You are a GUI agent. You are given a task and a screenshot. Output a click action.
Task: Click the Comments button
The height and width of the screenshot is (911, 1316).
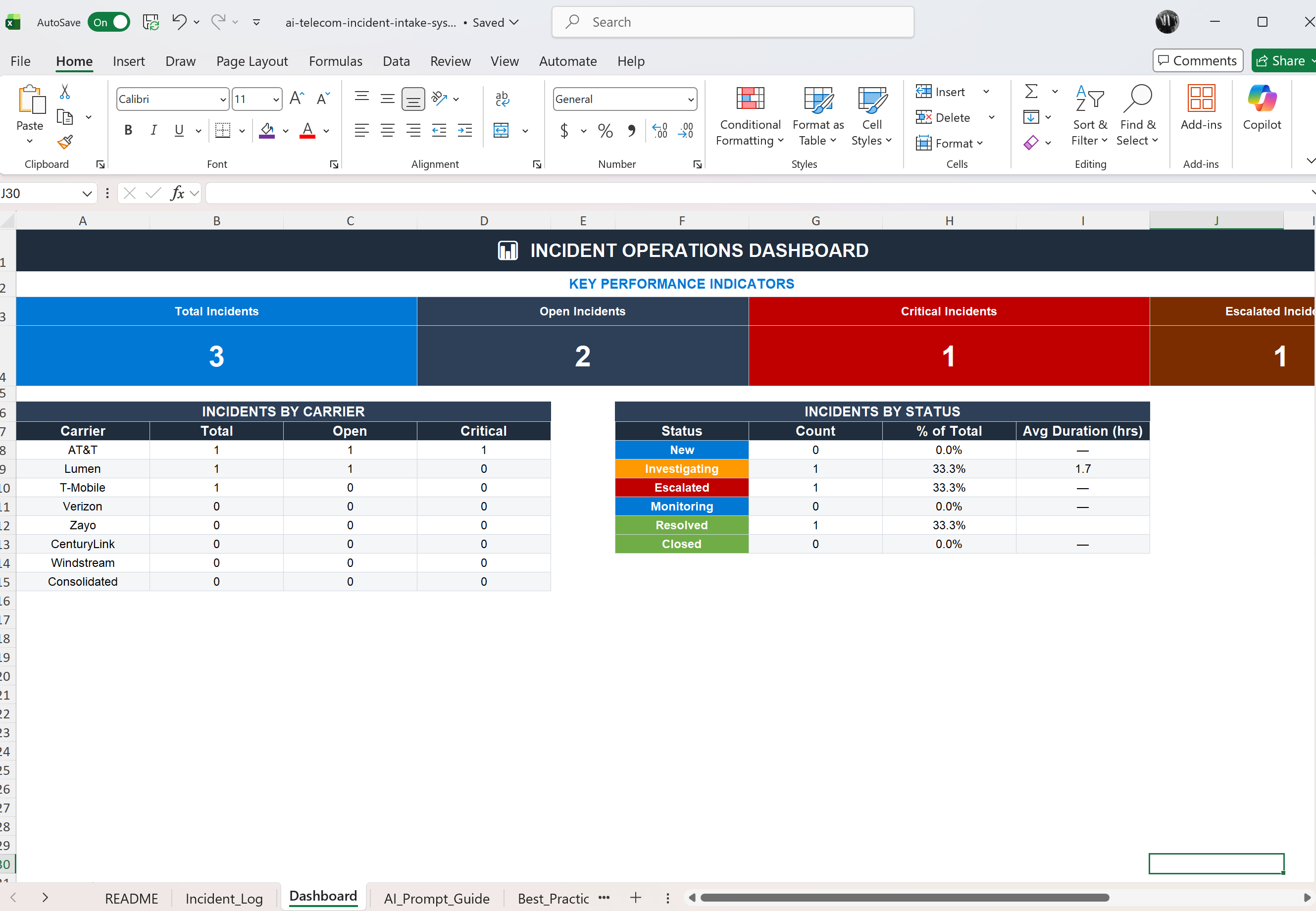coord(1197,60)
